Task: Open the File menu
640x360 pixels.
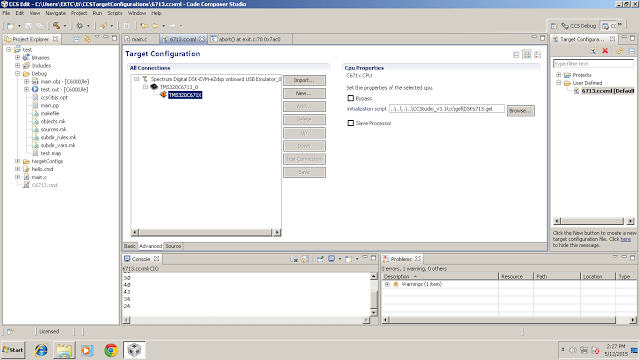Action: [6, 13]
